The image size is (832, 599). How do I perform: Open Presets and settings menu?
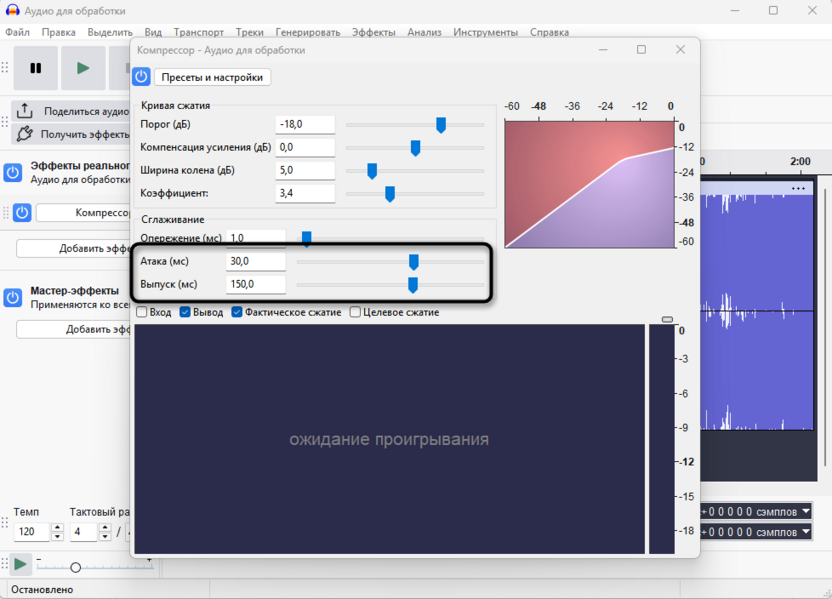212,77
